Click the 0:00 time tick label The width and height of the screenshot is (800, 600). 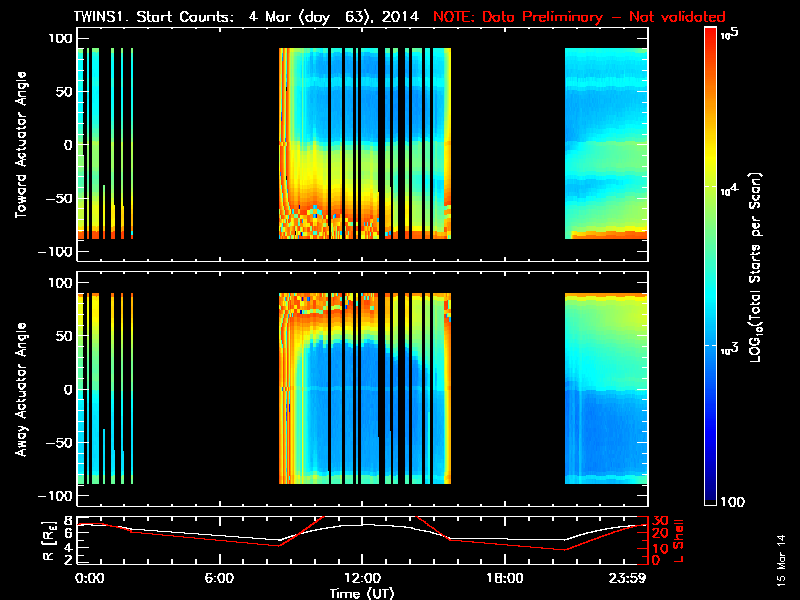[x=90, y=578]
